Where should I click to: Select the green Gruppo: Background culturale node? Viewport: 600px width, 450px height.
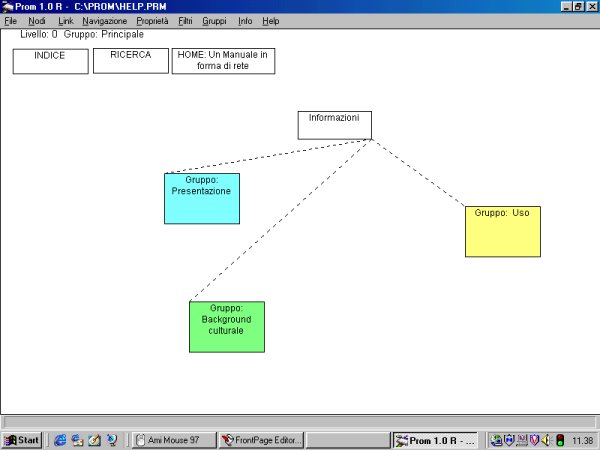point(227,327)
